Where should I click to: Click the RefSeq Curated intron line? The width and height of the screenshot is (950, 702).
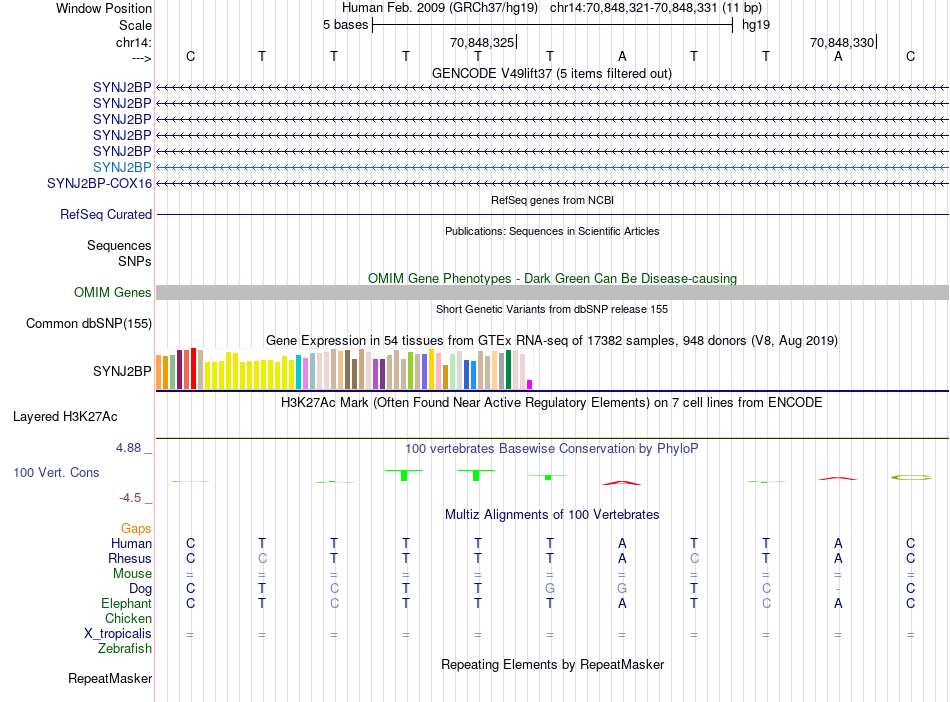[x=553, y=214]
